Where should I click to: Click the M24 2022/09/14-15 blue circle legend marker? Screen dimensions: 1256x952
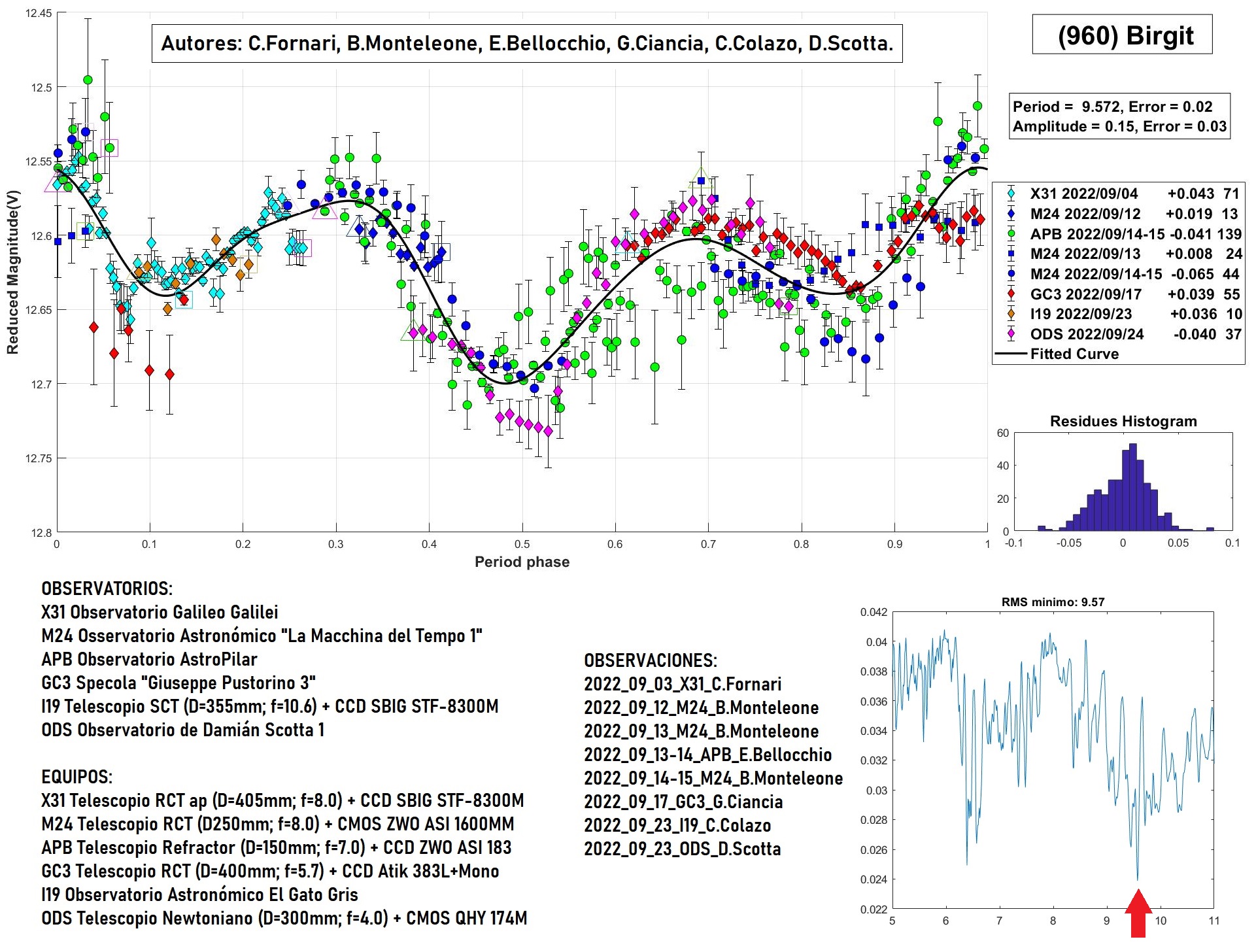(x=1011, y=274)
